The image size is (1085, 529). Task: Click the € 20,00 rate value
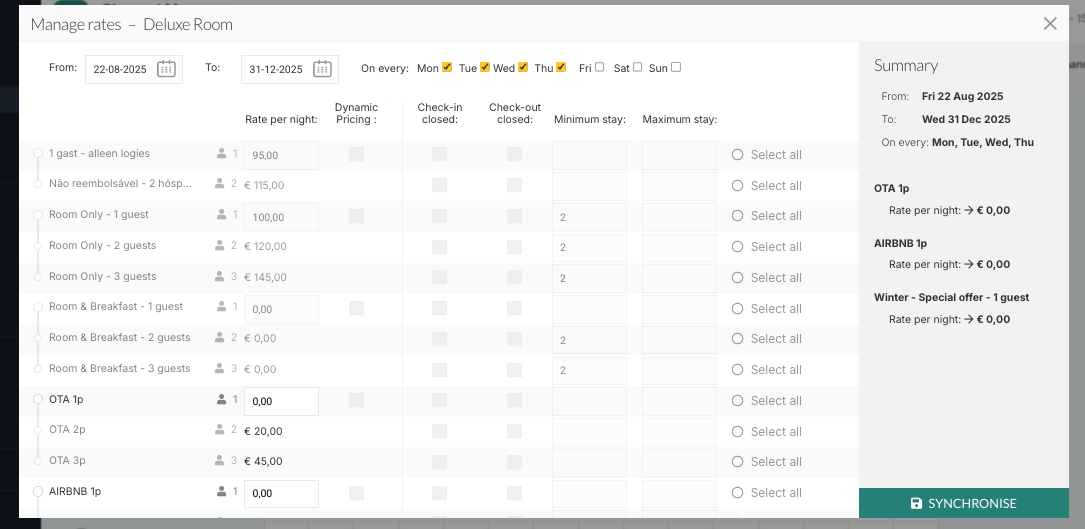264,431
